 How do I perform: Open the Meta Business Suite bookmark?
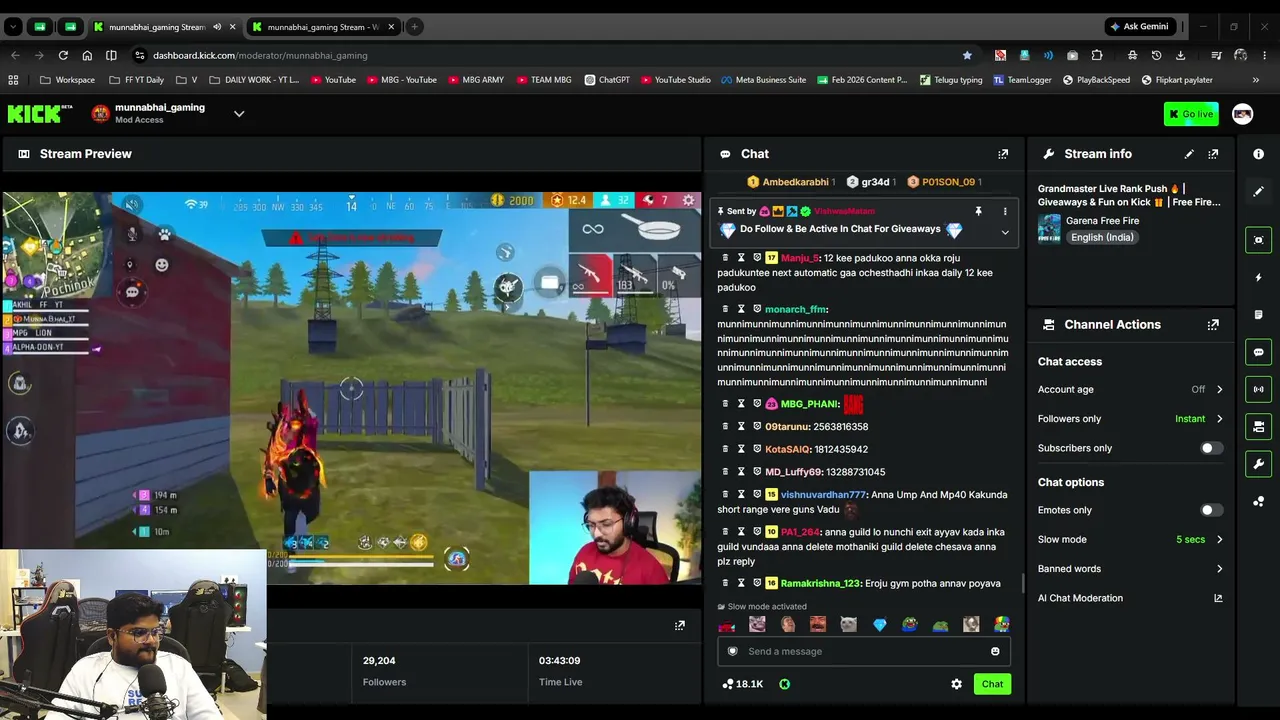pos(763,80)
